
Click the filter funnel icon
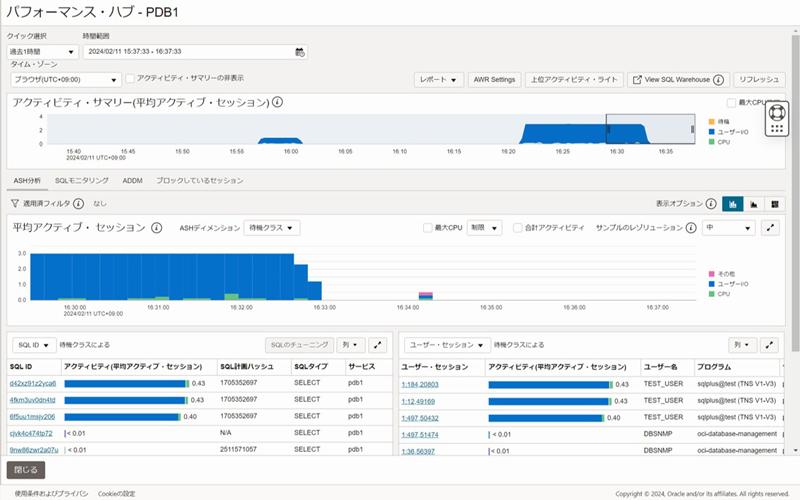(15, 203)
